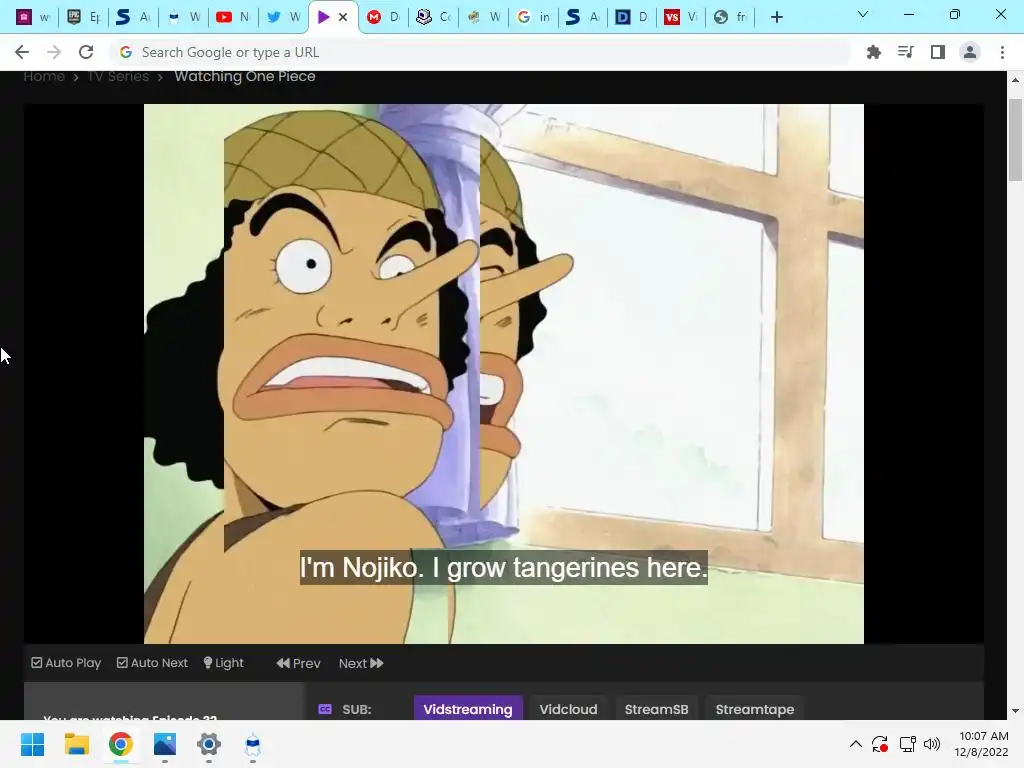Click the Search Google or type URL box

coord(480,52)
